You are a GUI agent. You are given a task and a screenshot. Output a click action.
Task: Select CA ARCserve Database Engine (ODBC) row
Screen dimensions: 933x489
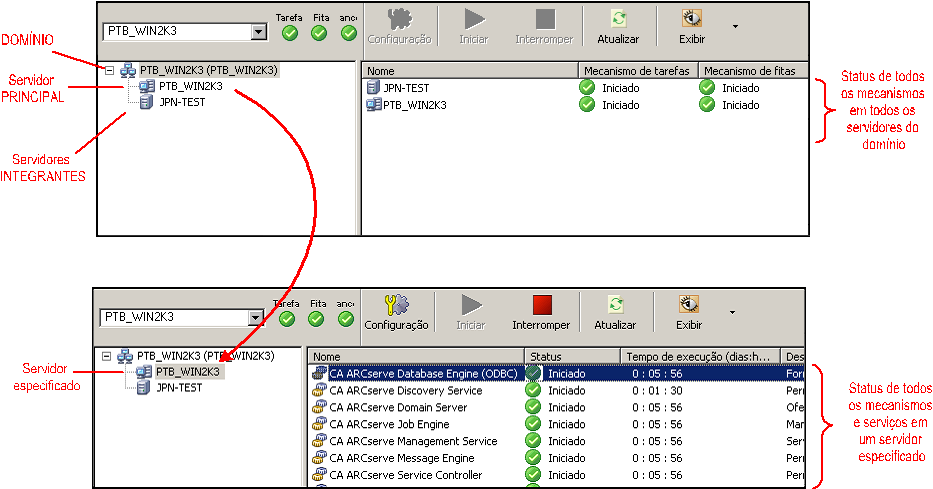point(557,374)
